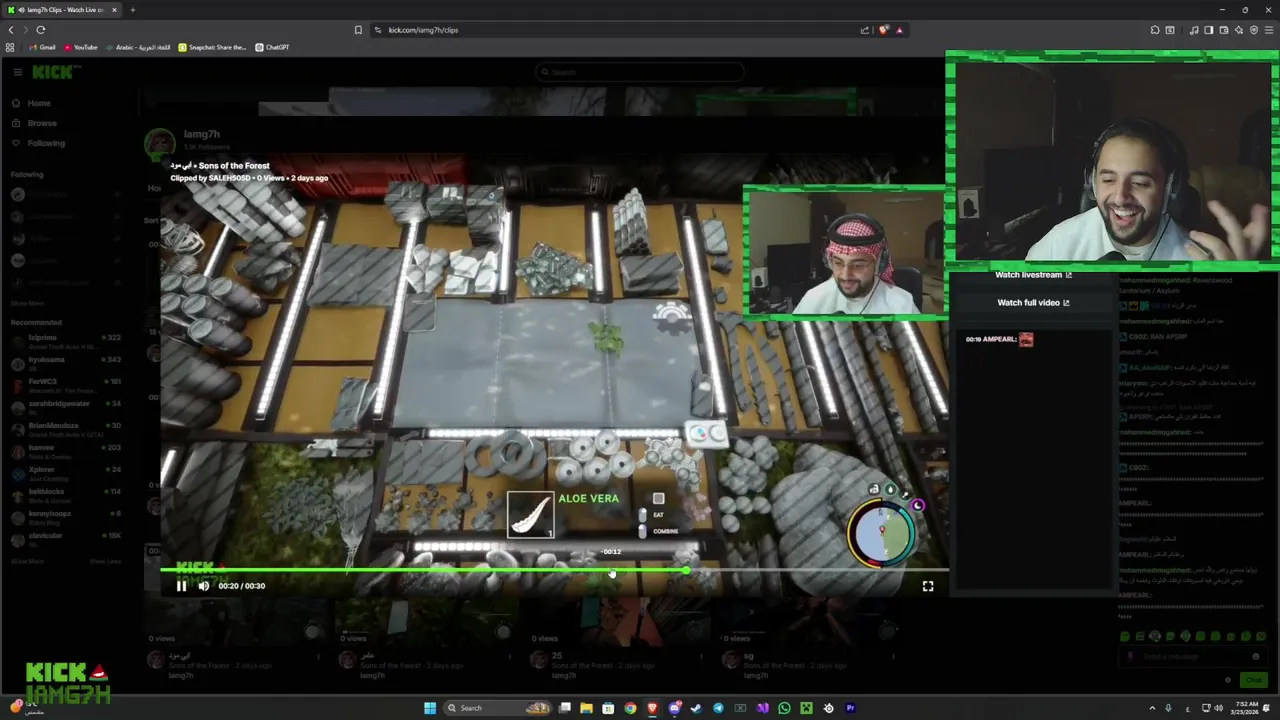The image size is (1280, 720).
Task: Click the AMPEARL clip chat message at 00:19
Action: point(999,340)
